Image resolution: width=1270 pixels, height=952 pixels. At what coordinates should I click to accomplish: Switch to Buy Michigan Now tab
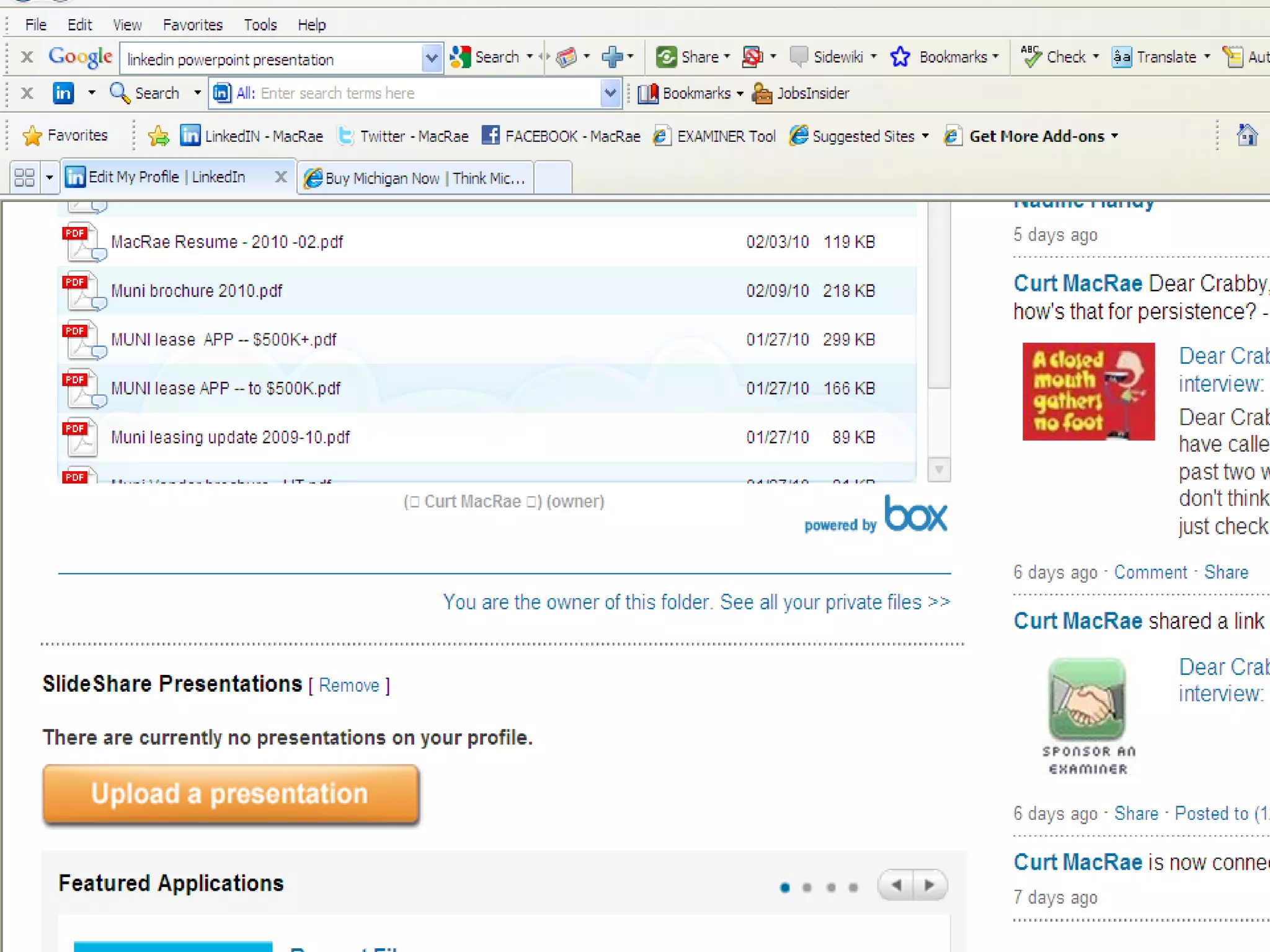[415, 178]
